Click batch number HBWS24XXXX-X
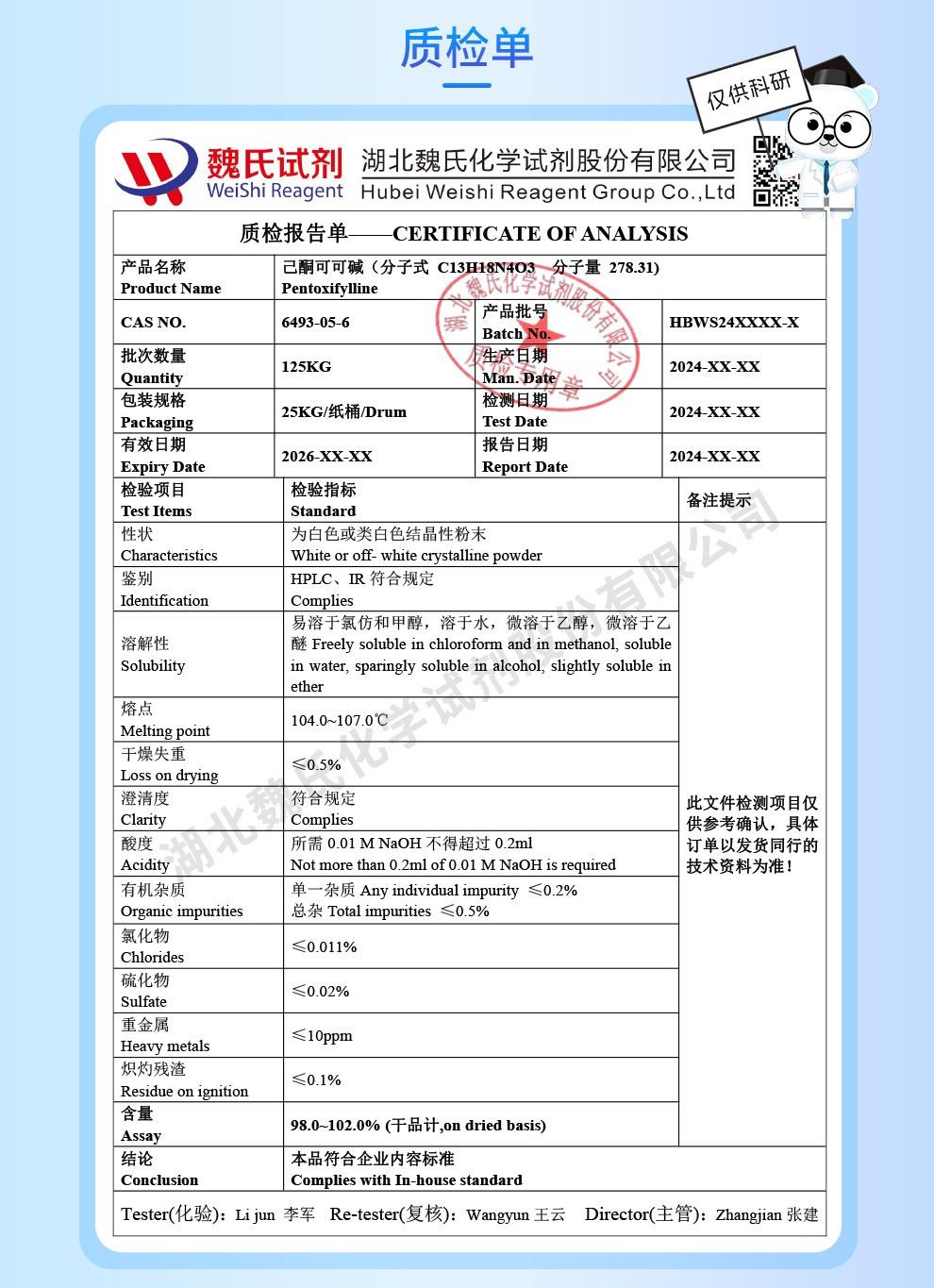934x1288 pixels. point(734,323)
